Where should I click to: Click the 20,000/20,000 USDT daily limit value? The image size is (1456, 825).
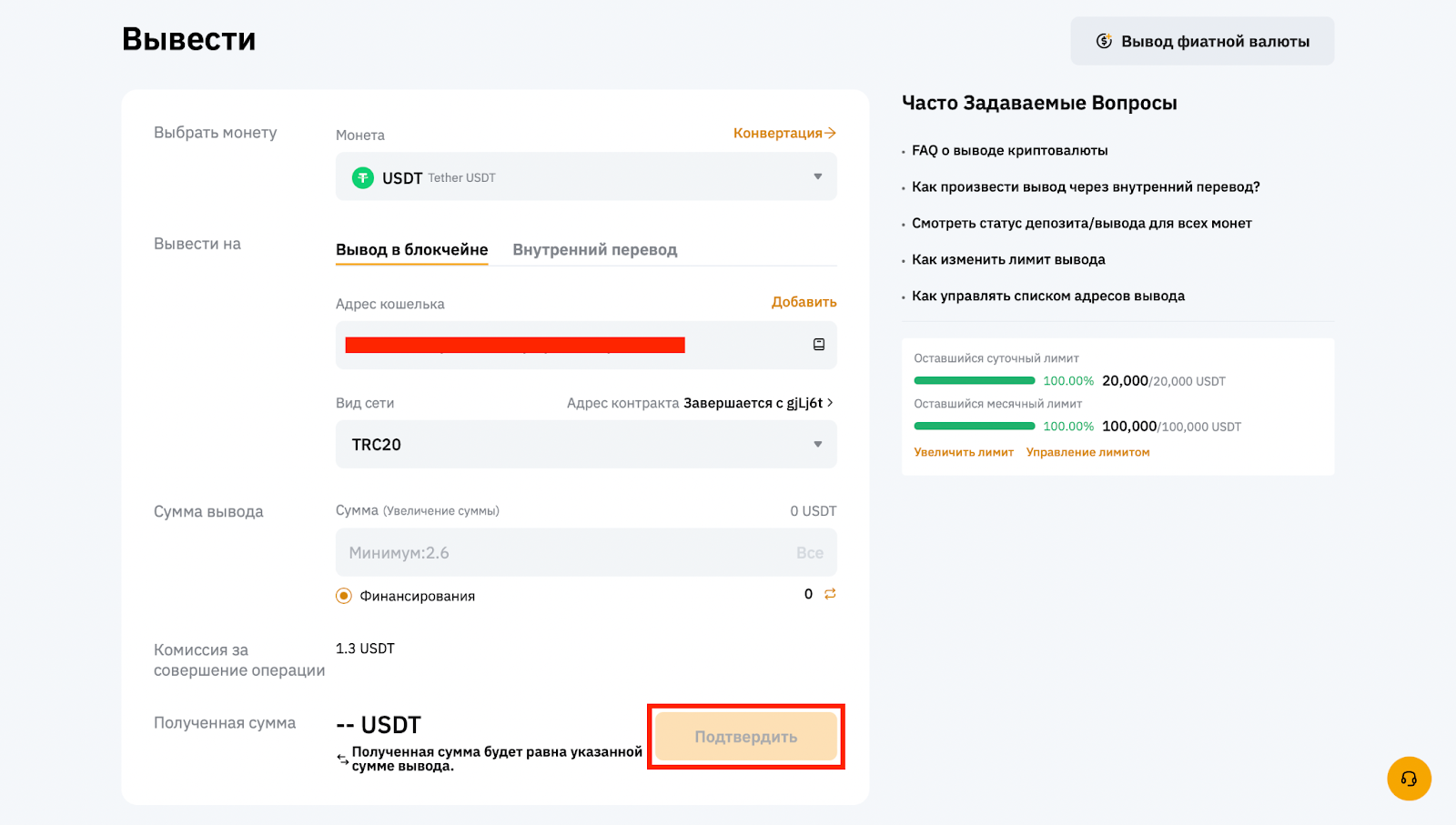click(1164, 381)
